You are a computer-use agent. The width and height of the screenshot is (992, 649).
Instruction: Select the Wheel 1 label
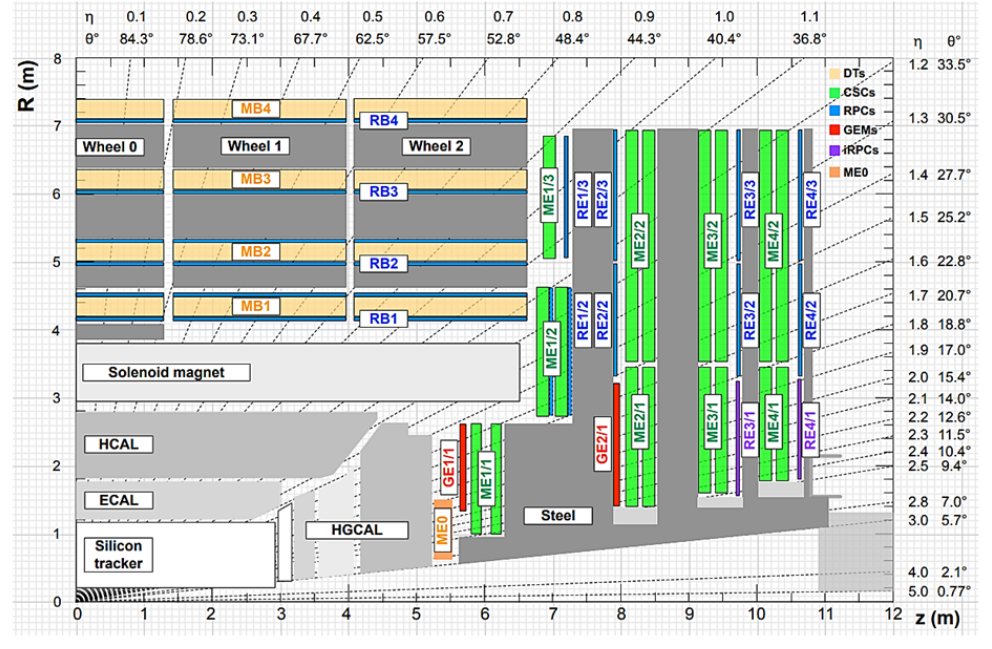(x=255, y=146)
